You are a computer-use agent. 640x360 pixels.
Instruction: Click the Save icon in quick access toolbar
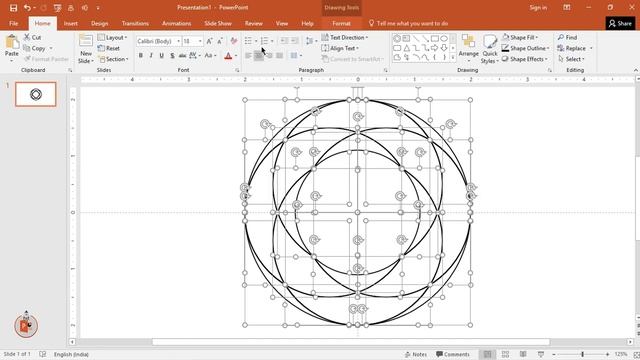13,8
